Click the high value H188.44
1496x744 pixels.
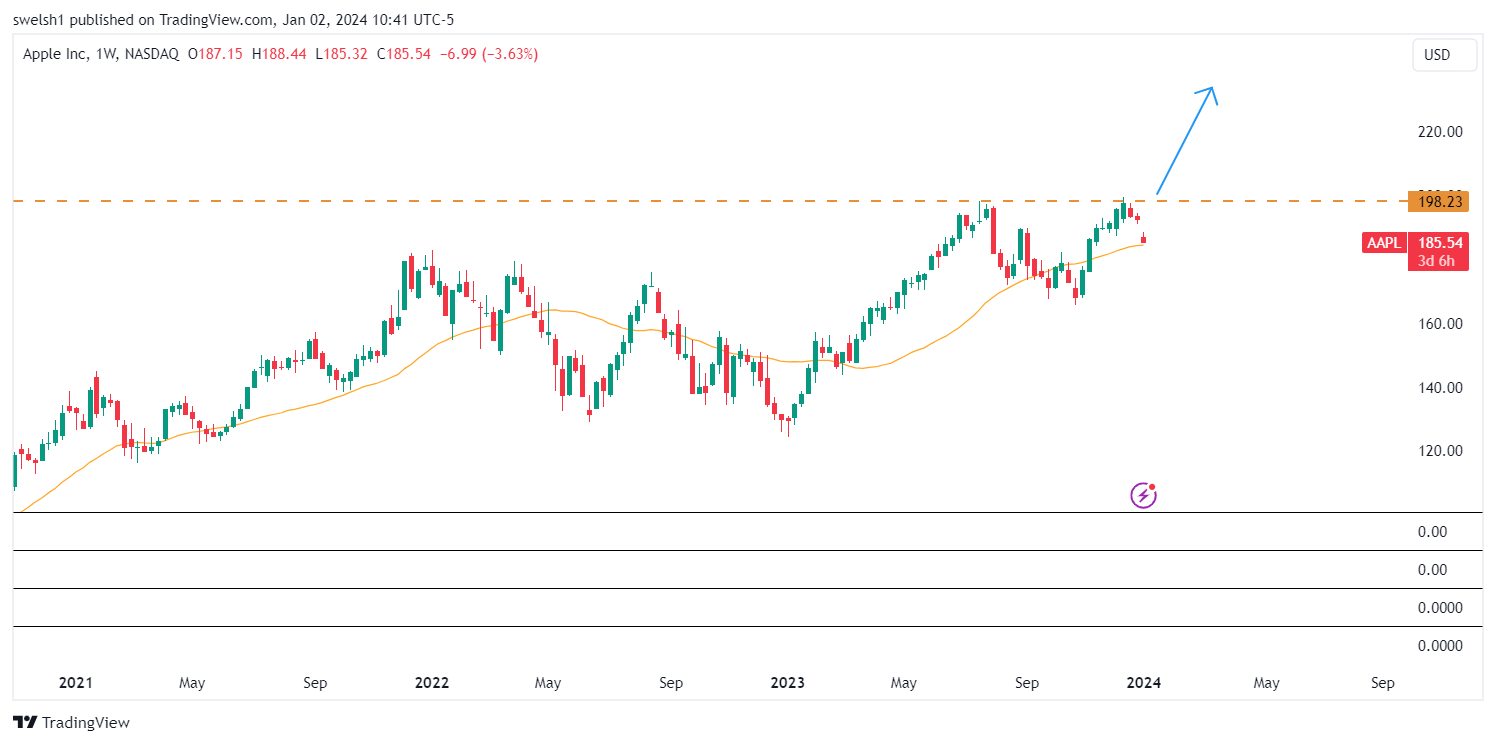coord(279,54)
